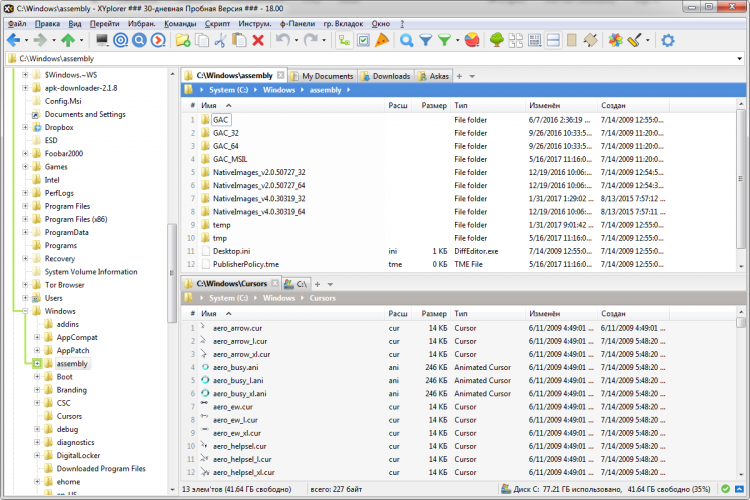The width and height of the screenshot is (750, 500).
Task: Click Windows breadcrumb in upper pane
Action: coord(279,90)
